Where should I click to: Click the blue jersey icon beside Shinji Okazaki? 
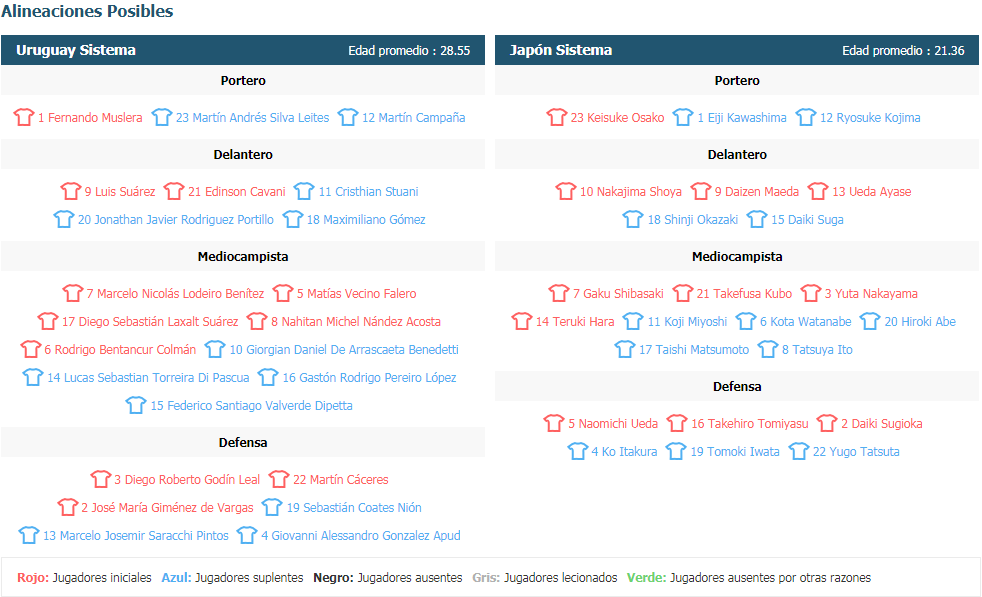(x=633, y=219)
